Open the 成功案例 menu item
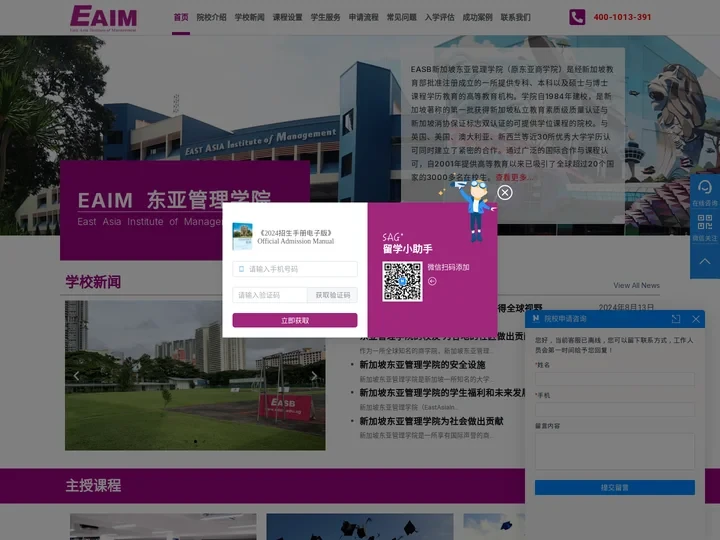Image resolution: width=720 pixels, height=540 pixels. [478, 17]
